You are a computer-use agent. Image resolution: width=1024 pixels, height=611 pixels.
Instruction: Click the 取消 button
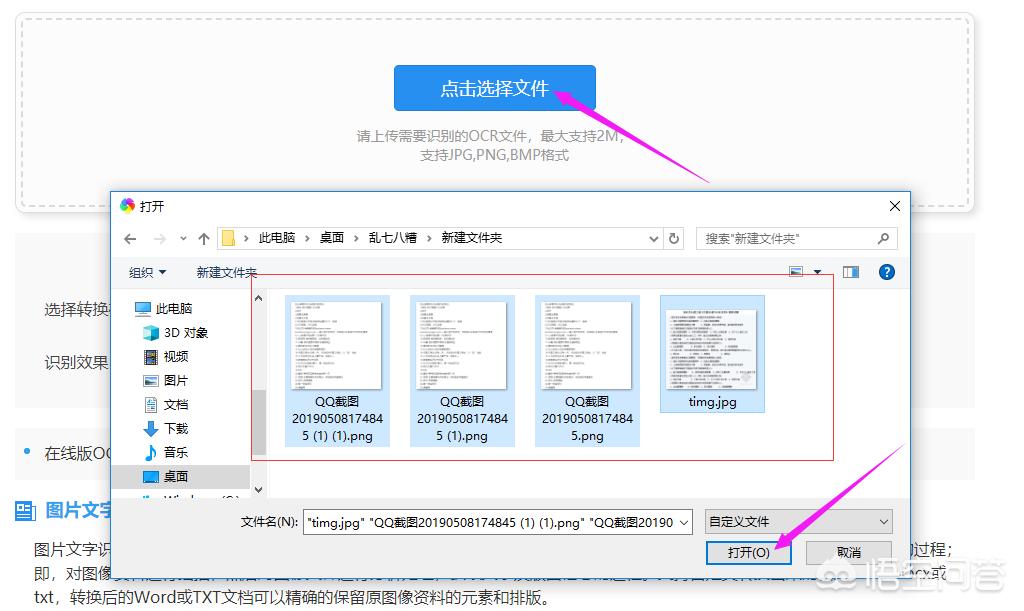(849, 552)
